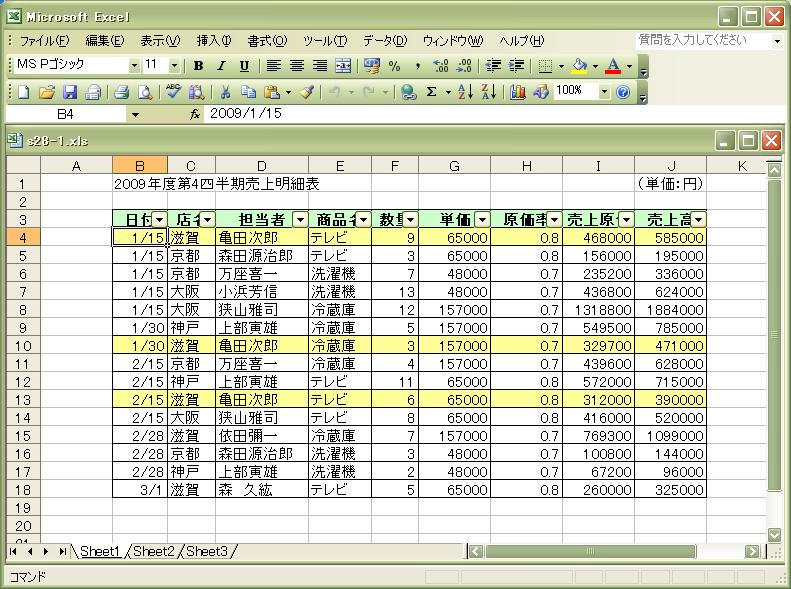Select row 10 header
791x589 pixels.
23,346
